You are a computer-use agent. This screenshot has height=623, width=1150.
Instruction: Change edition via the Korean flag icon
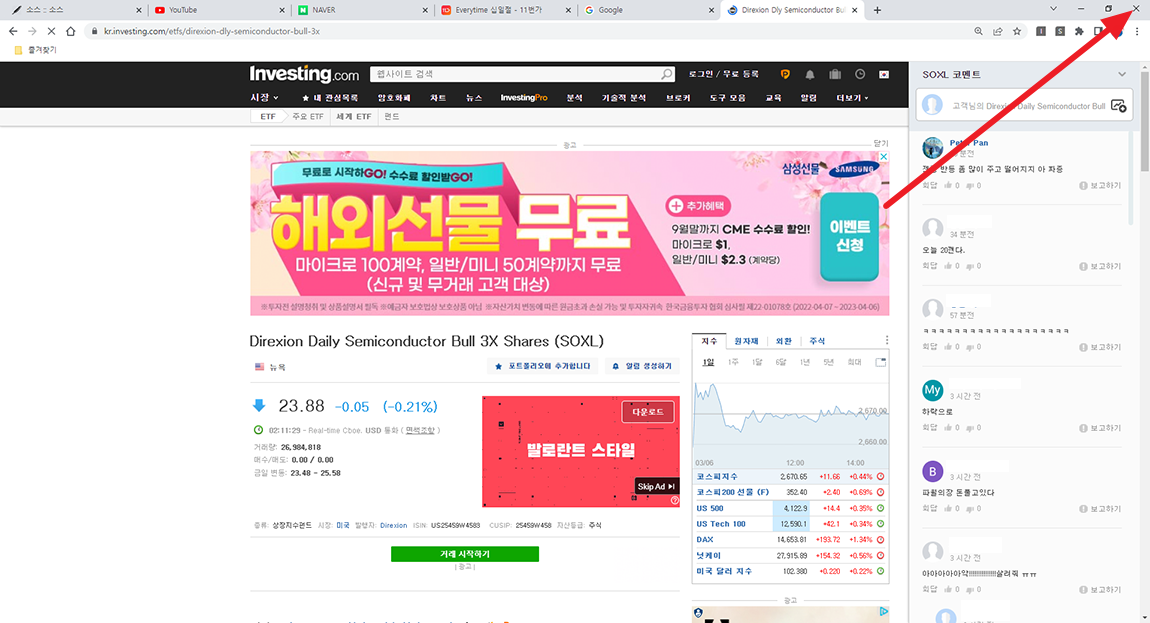(x=884, y=74)
